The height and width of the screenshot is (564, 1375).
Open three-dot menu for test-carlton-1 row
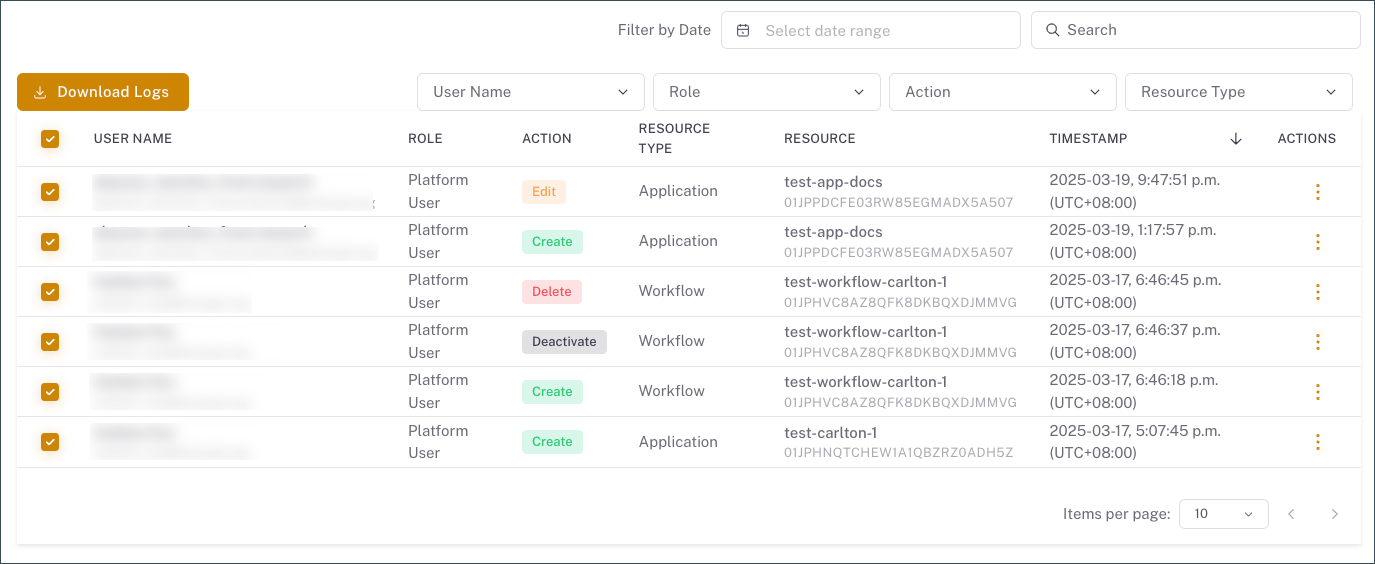point(1317,442)
